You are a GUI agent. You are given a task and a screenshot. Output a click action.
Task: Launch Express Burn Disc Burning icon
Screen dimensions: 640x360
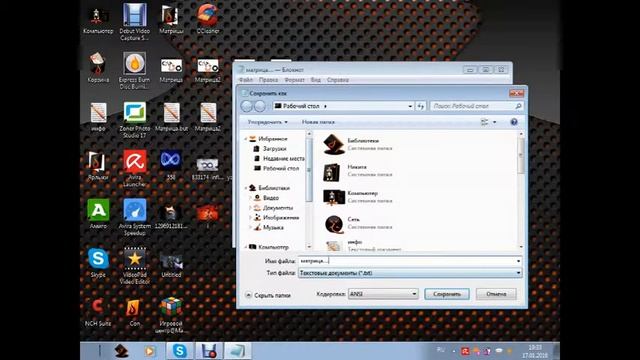pos(134,70)
